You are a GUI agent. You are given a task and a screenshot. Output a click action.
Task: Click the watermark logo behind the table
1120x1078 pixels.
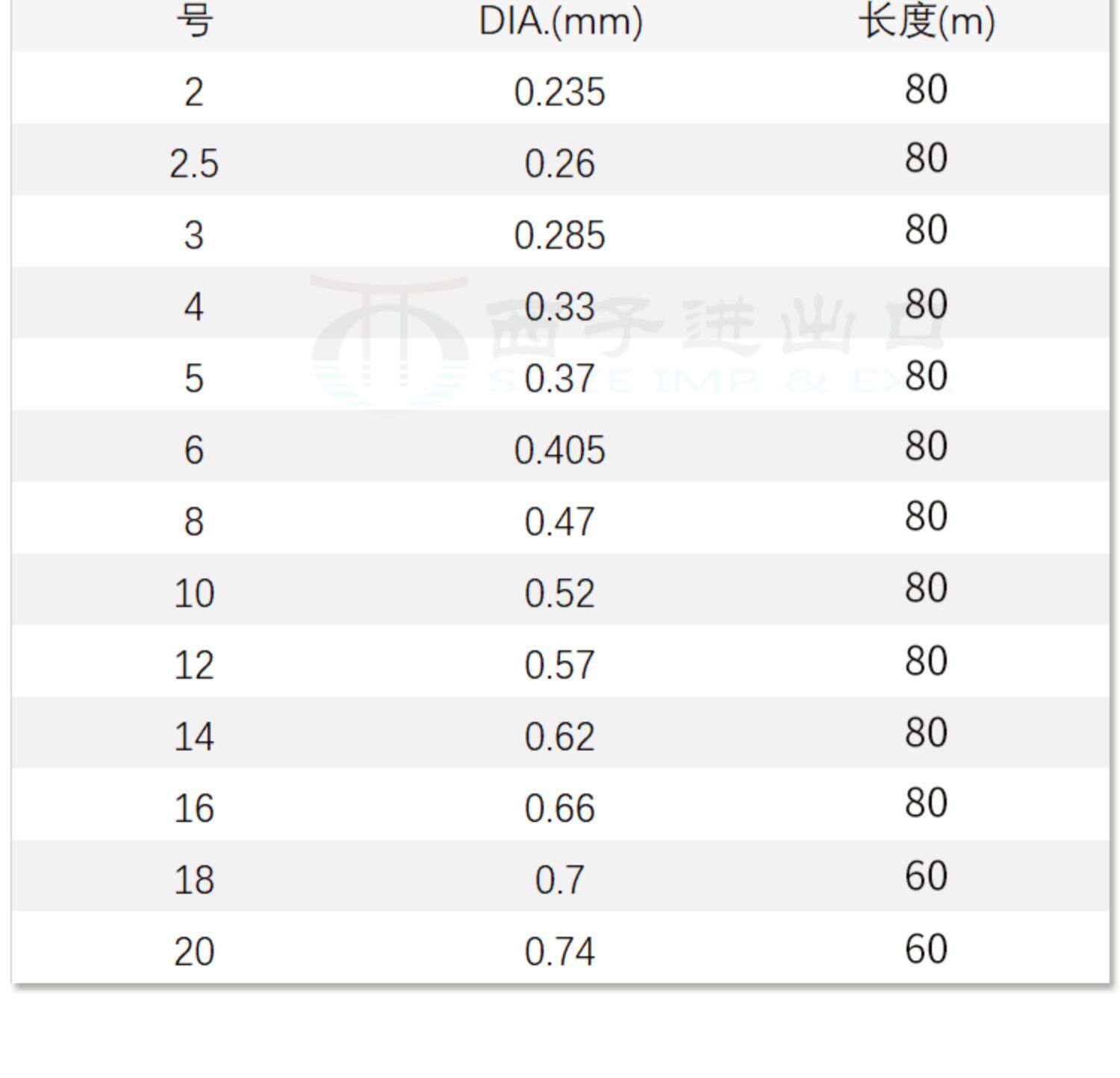pyautogui.click(x=389, y=340)
